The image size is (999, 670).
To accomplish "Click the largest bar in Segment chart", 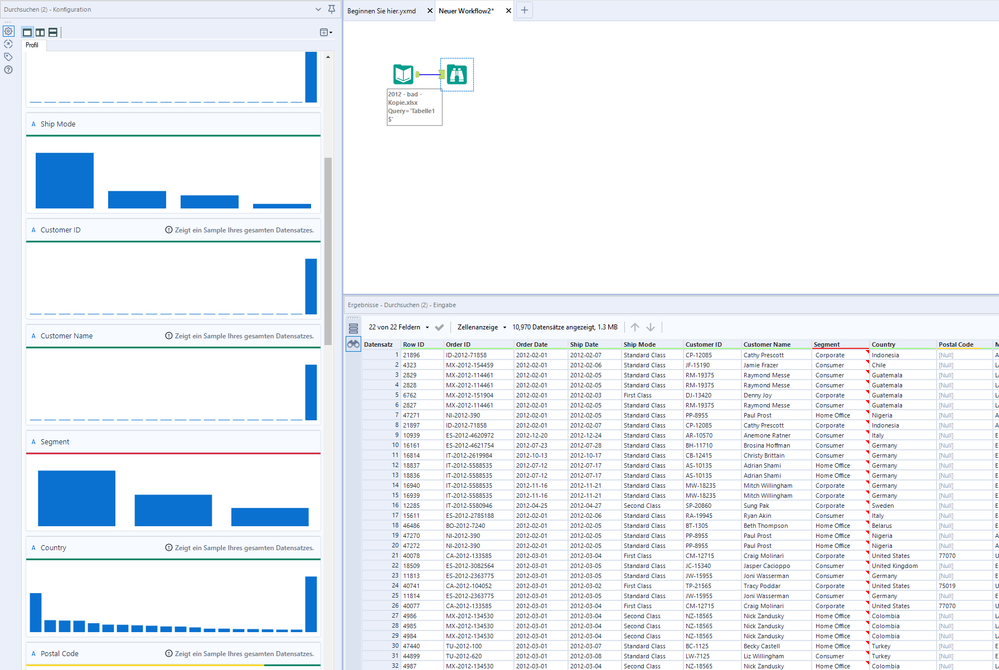I will point(76,498).
